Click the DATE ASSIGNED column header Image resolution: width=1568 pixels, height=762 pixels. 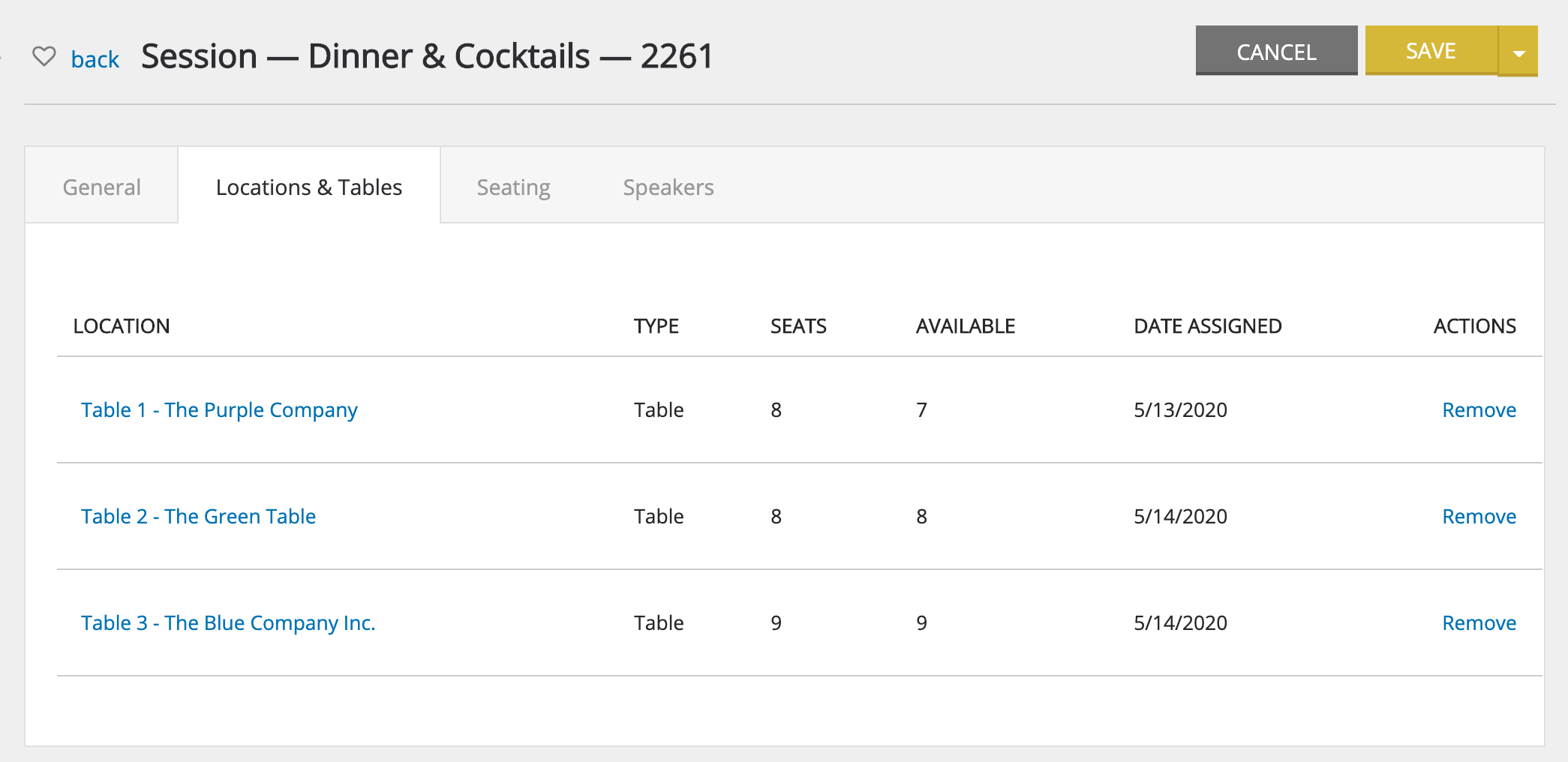[x=1208, y=326]
